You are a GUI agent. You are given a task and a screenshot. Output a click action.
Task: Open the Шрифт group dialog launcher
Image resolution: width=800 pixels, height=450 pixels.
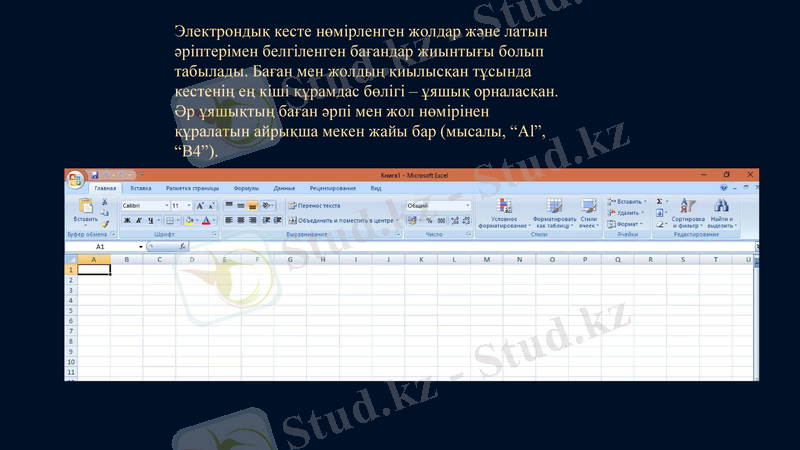215,234
